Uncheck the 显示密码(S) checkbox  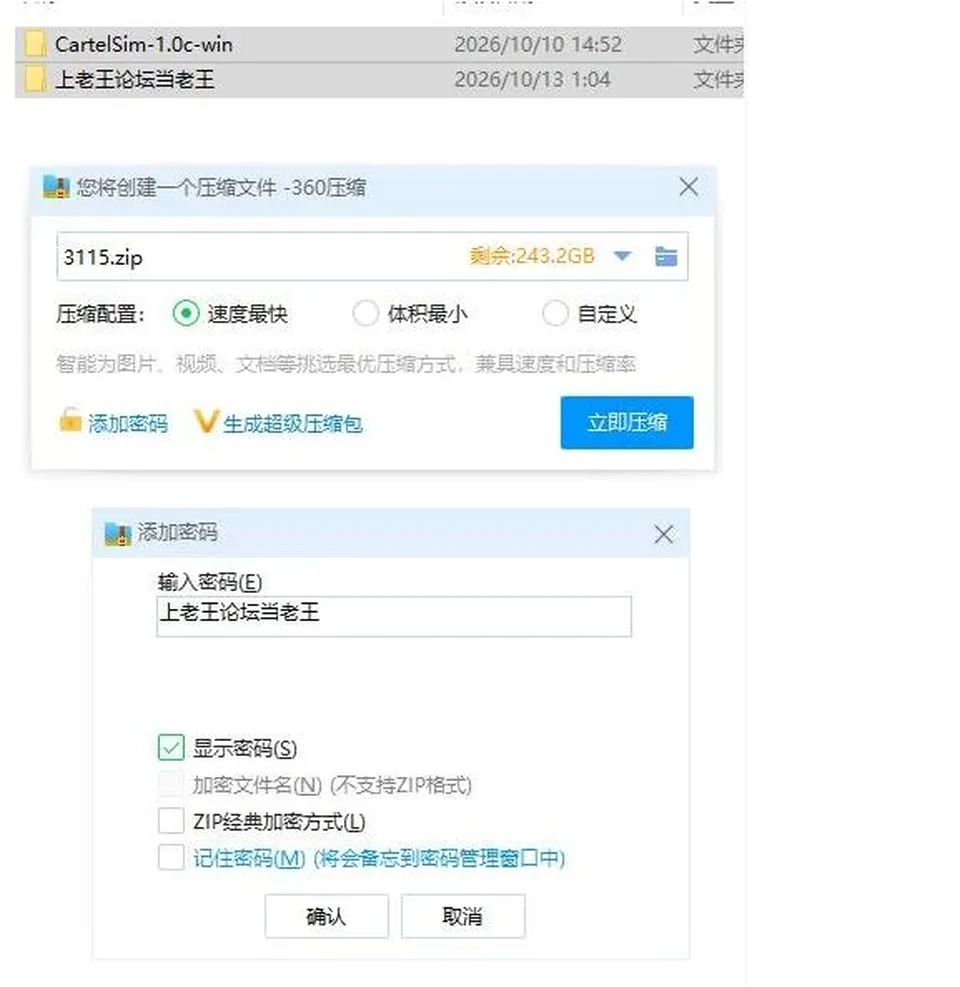[x=171, y=748]
